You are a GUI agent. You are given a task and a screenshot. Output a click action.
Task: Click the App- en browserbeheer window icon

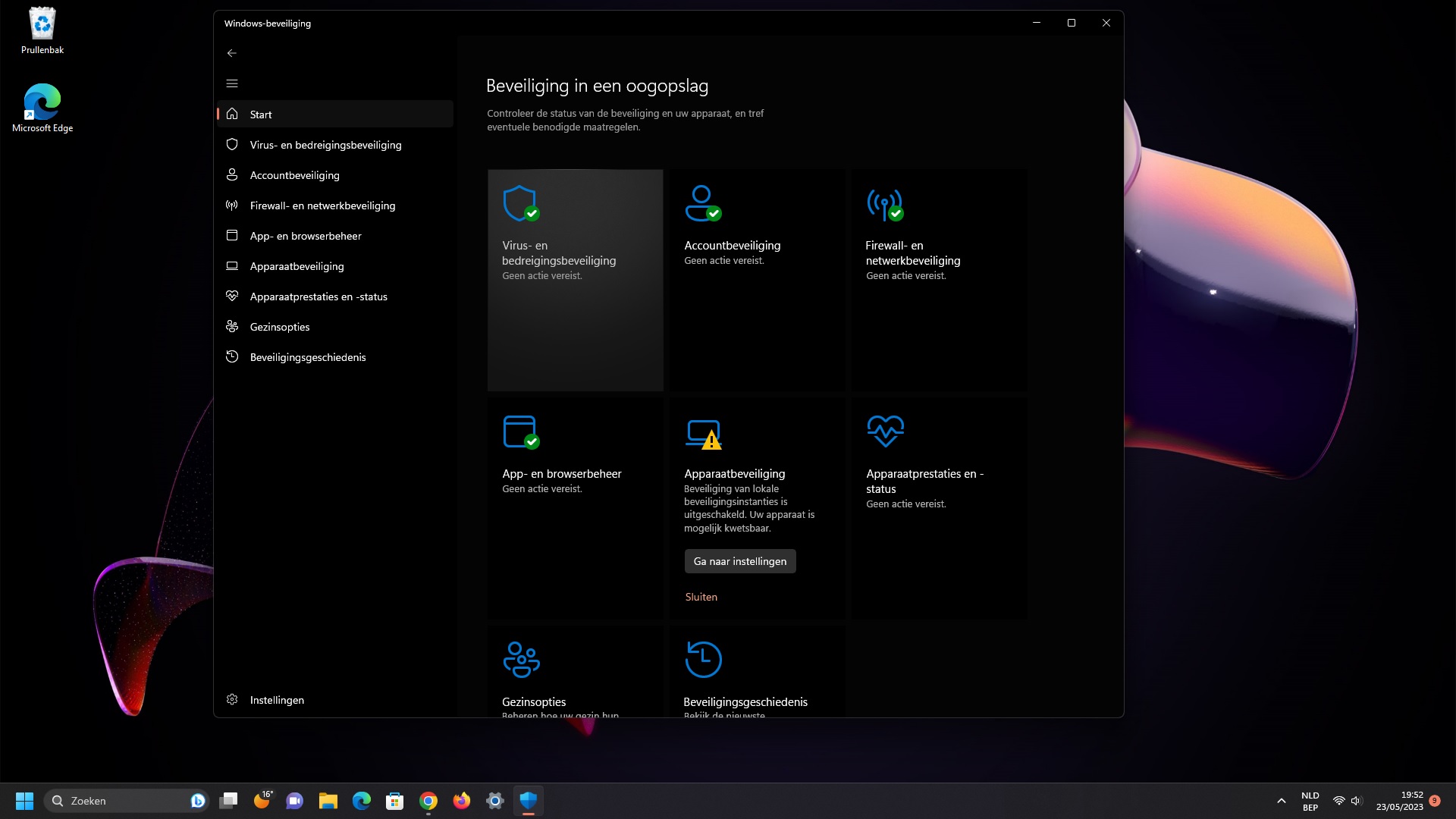coord(521,431)
